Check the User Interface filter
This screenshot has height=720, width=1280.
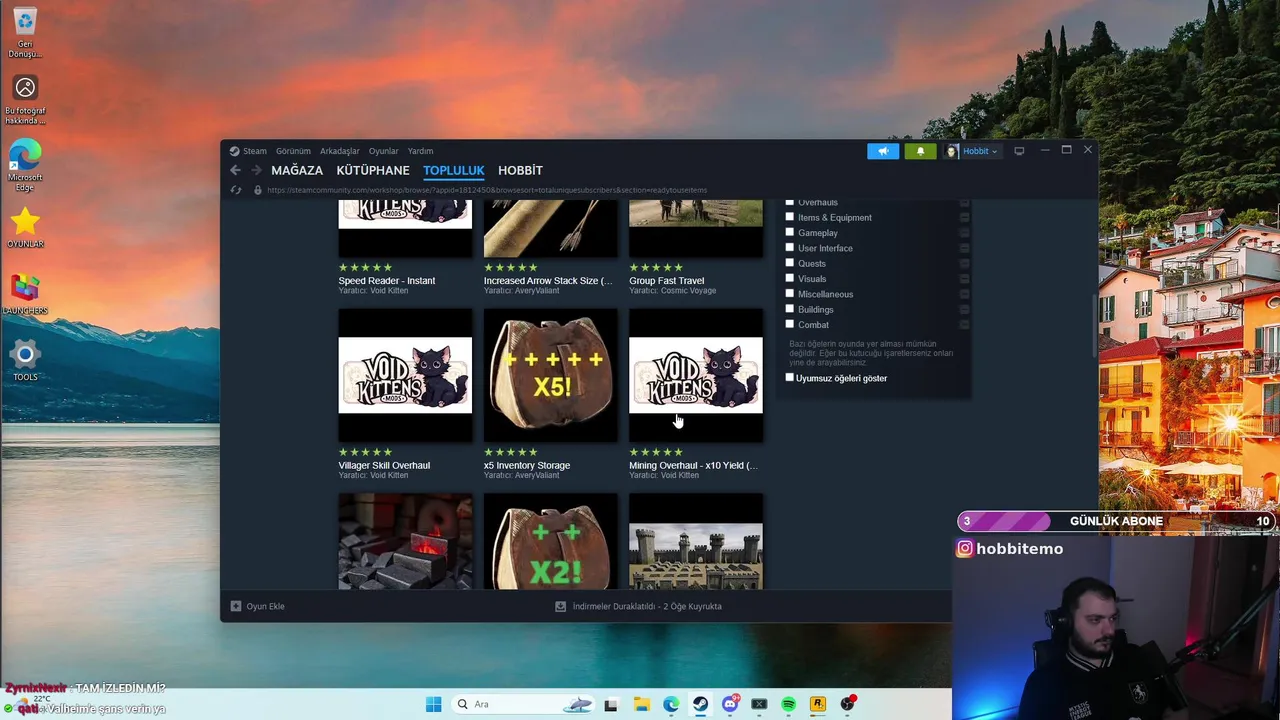pos(790,247)
